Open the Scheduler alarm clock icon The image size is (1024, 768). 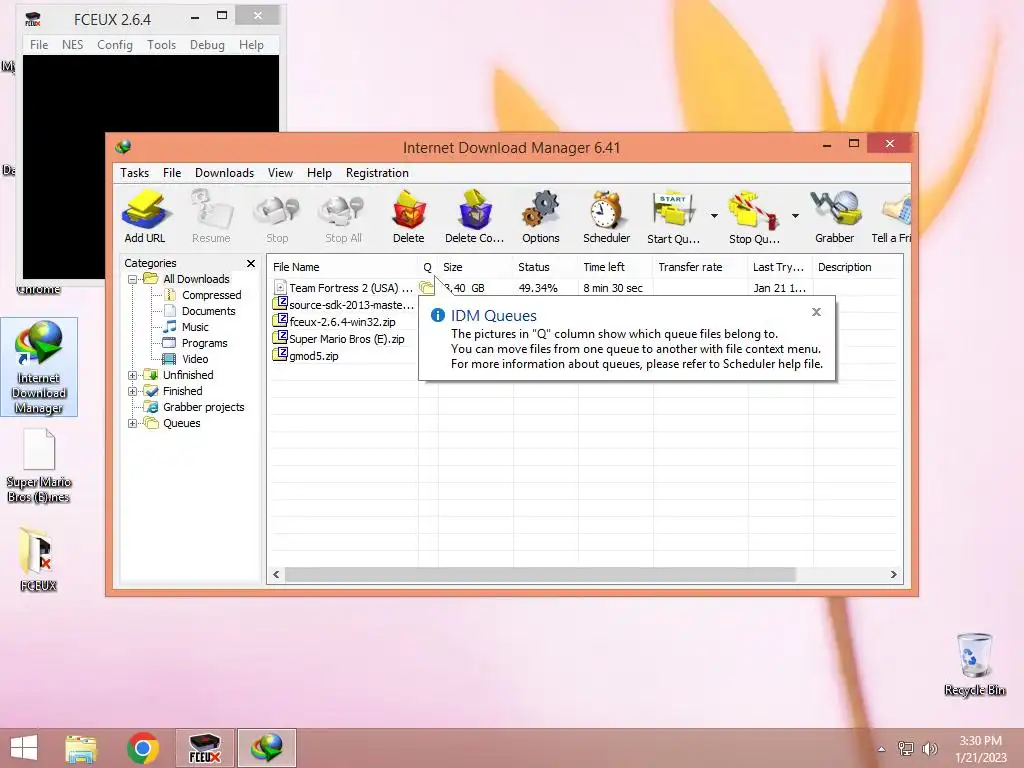[x=607, y=217]
